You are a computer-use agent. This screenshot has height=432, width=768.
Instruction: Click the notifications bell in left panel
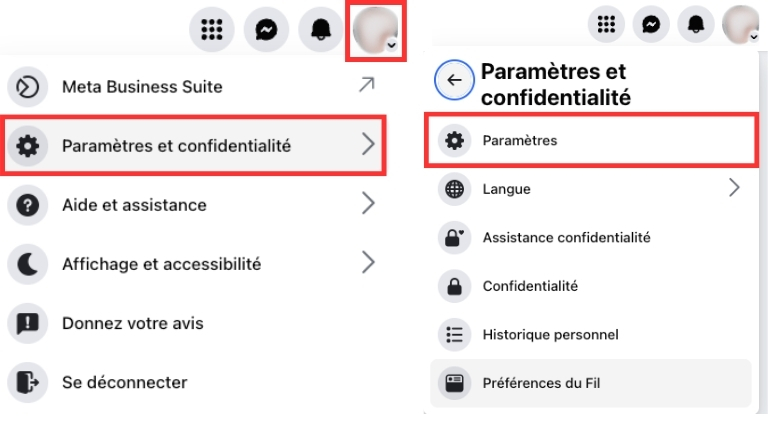tap(320, 30)
